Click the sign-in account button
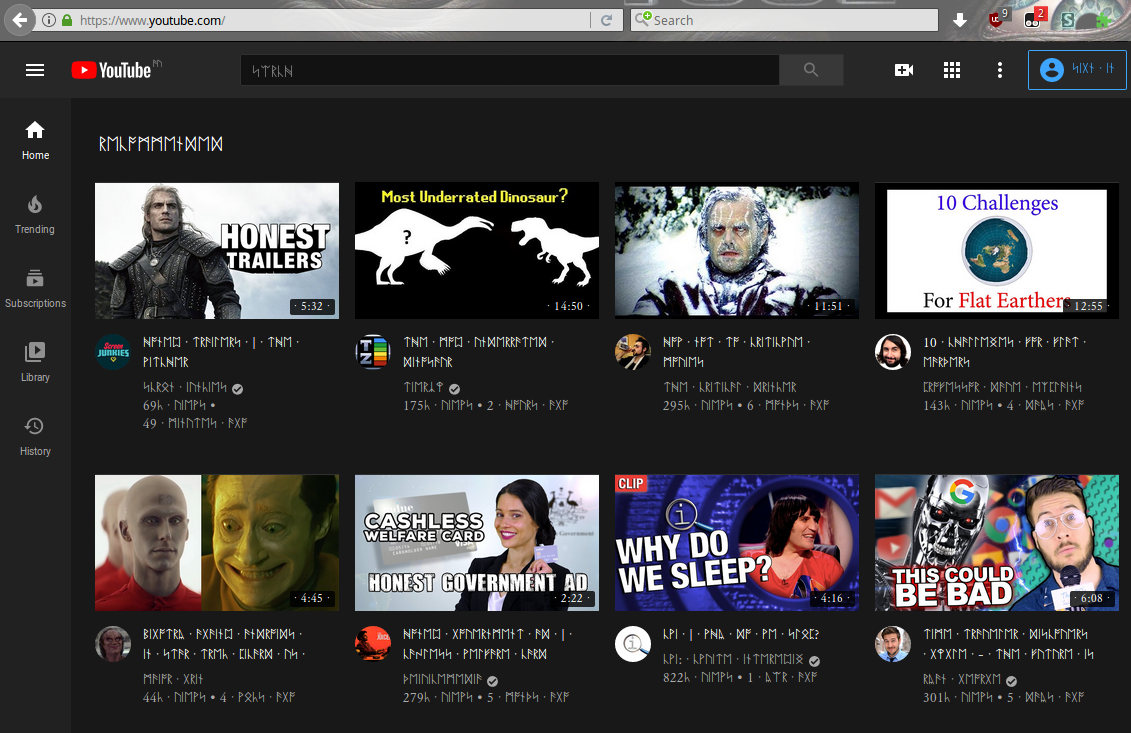Viewport: 1131px width, 733px height. tap(1077, 70)
